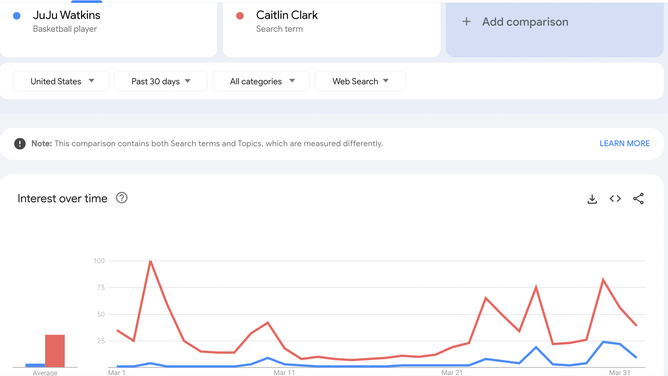Image resolution: width=668 pixels, height=376 pixels.
Task: Click the red dot beside Caitlin Clark
Action: click(x=240, y=16)
